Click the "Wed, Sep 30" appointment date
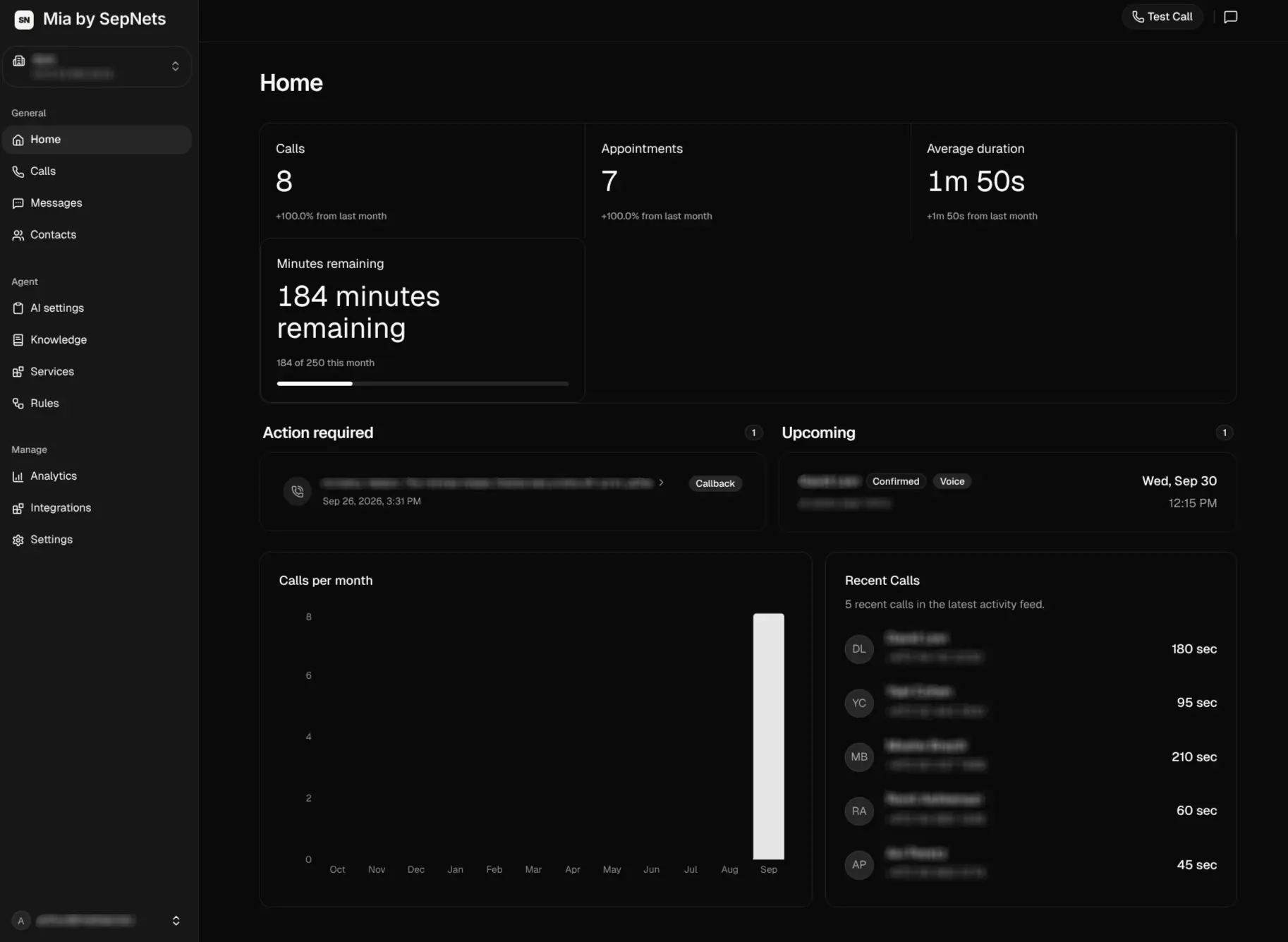Viewport: 1288px width, 942px height. [x=1179, y=481]
